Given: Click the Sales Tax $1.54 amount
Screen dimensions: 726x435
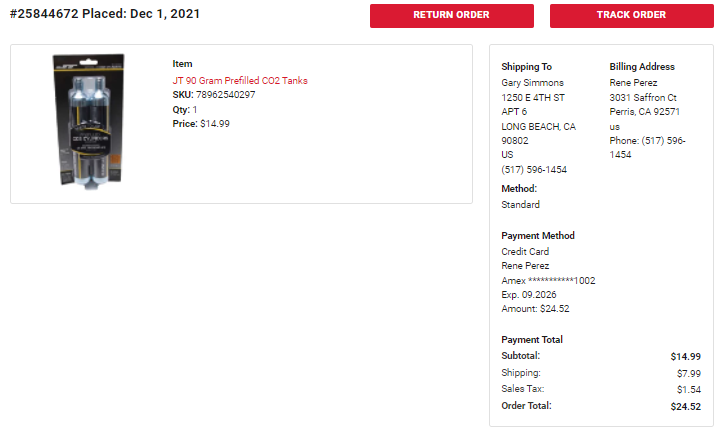Looking at the screenshot, I should coord(688,390).
